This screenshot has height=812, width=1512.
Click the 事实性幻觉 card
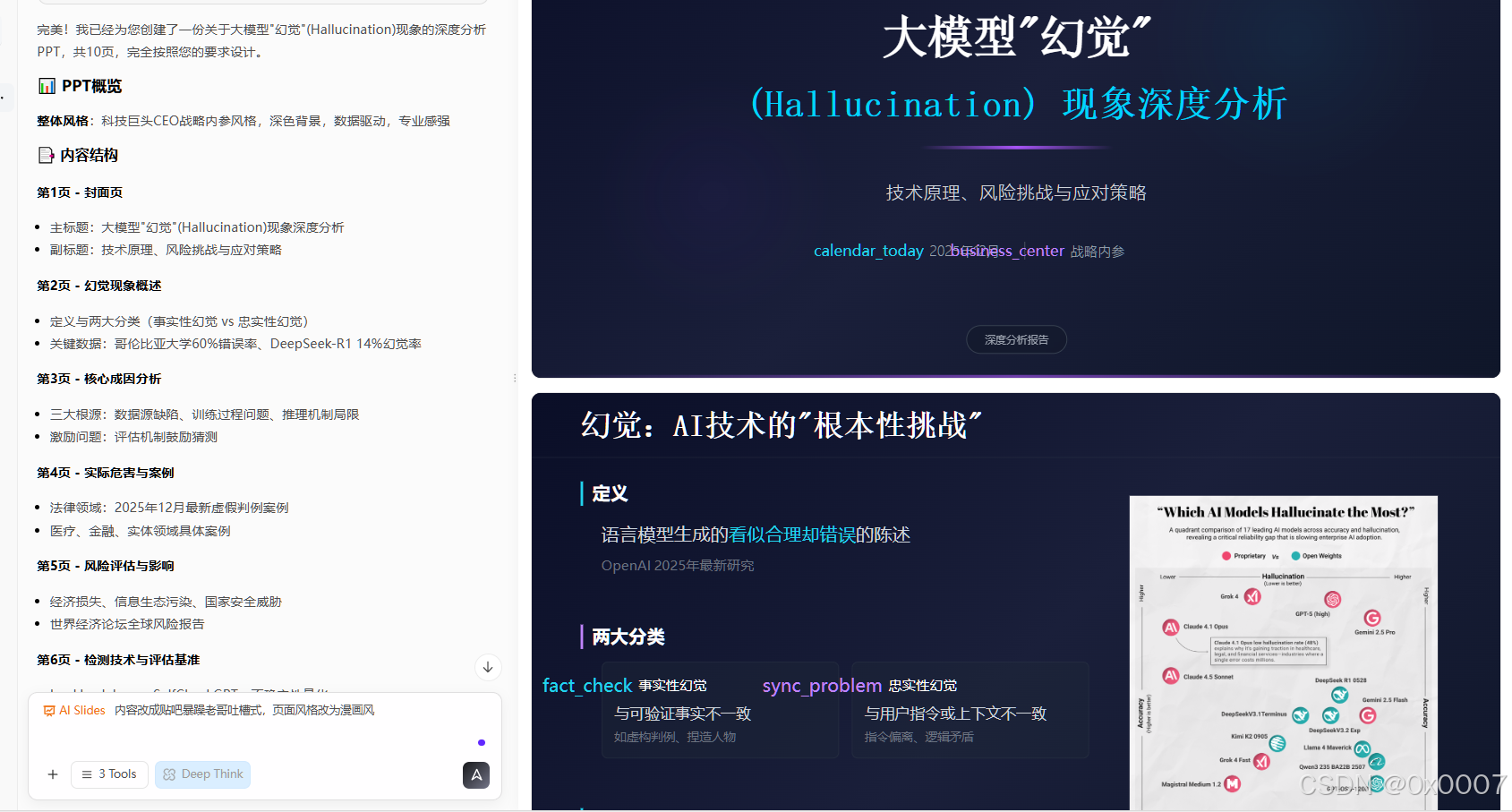coord(721,710)
